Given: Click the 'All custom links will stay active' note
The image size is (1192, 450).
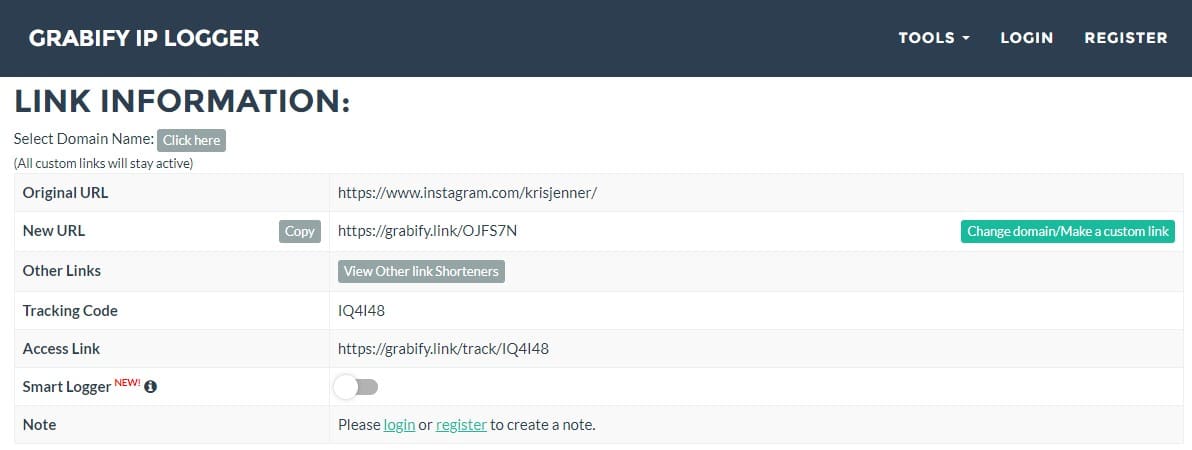Looking at the screenshot, I should [103, 163].
